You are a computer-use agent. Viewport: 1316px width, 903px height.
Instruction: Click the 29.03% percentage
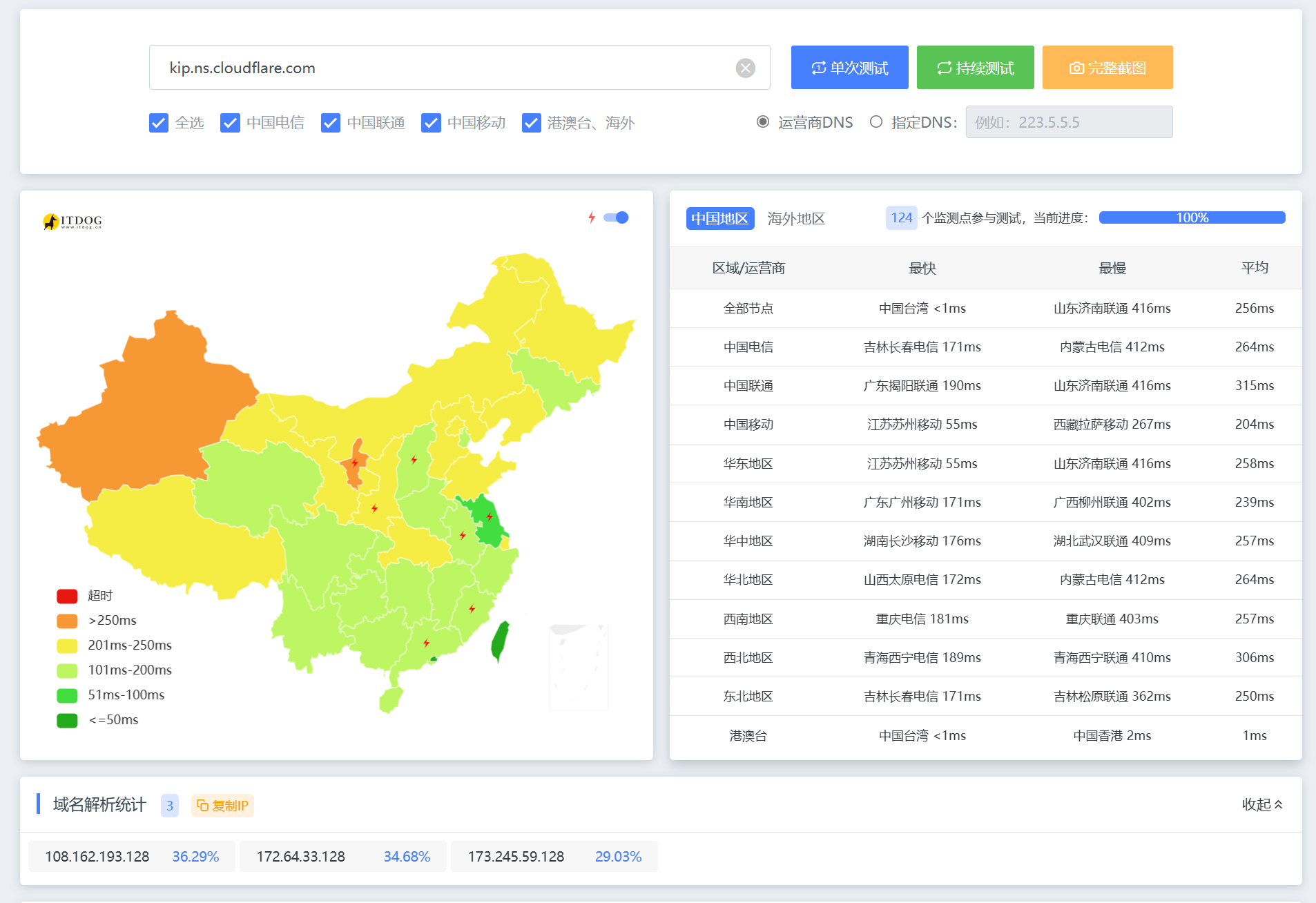point(618,857)
